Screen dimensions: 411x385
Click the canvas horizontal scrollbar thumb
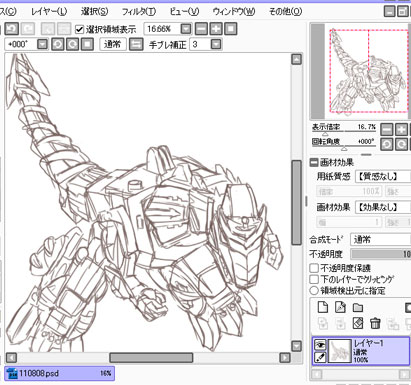tap(151, 358)
